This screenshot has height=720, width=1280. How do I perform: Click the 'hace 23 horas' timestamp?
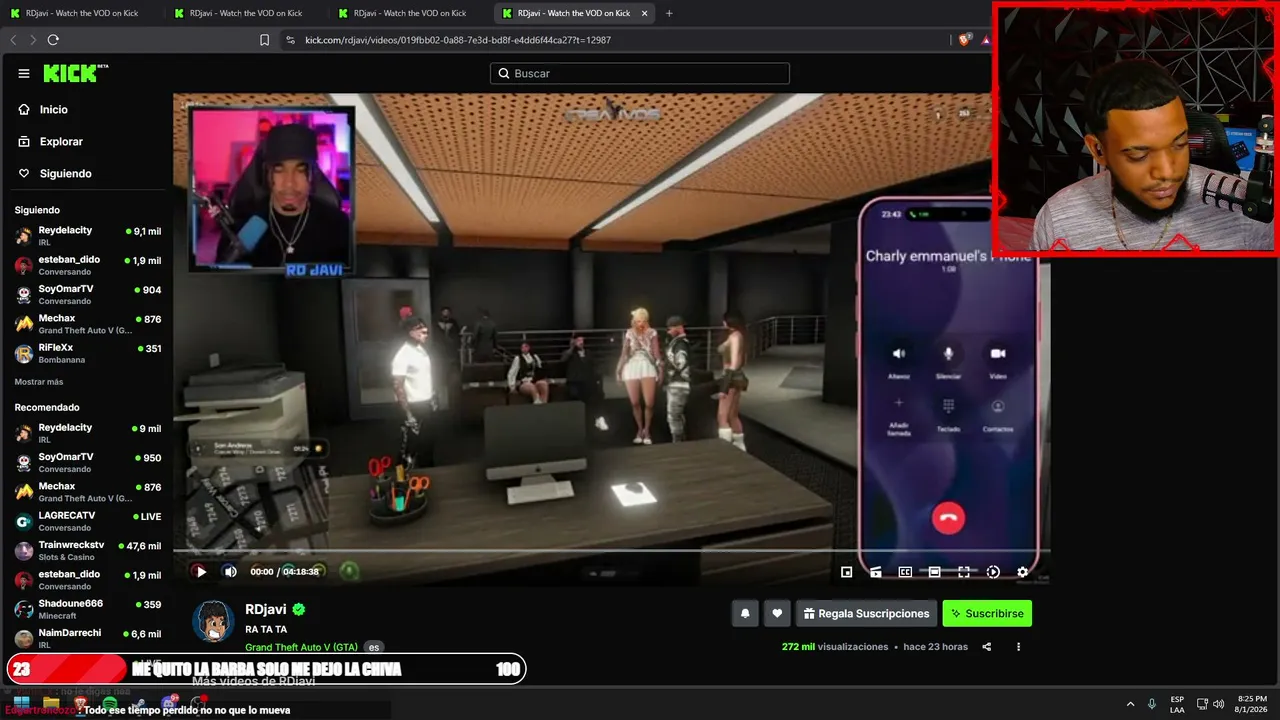[935, 647]
